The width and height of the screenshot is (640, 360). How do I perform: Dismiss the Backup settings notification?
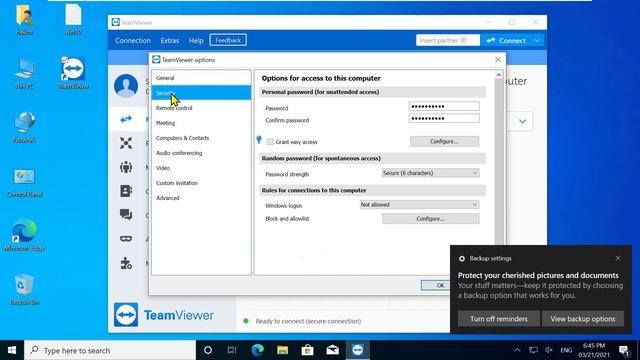pyautogui.click(x=618, y=258)
